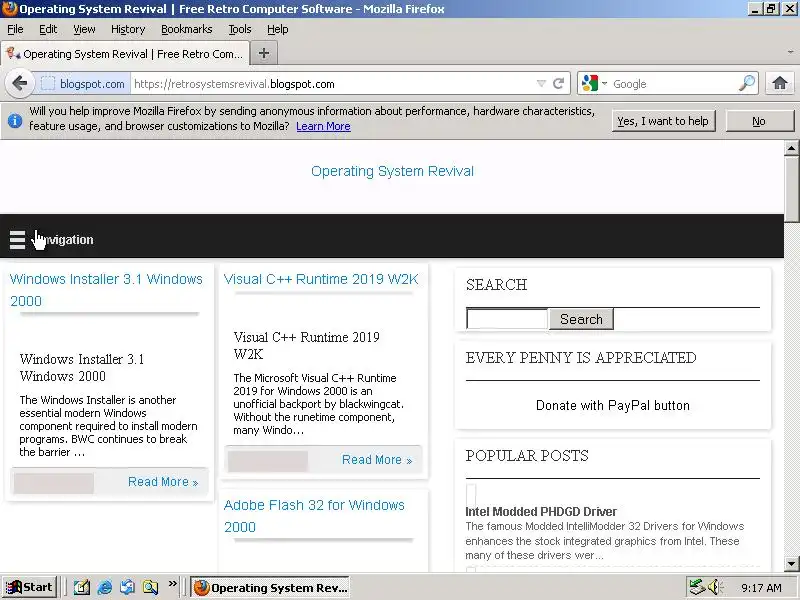Click scrollbar up arrow
Viewport: 800px width, 600px height.
[791, 148]
